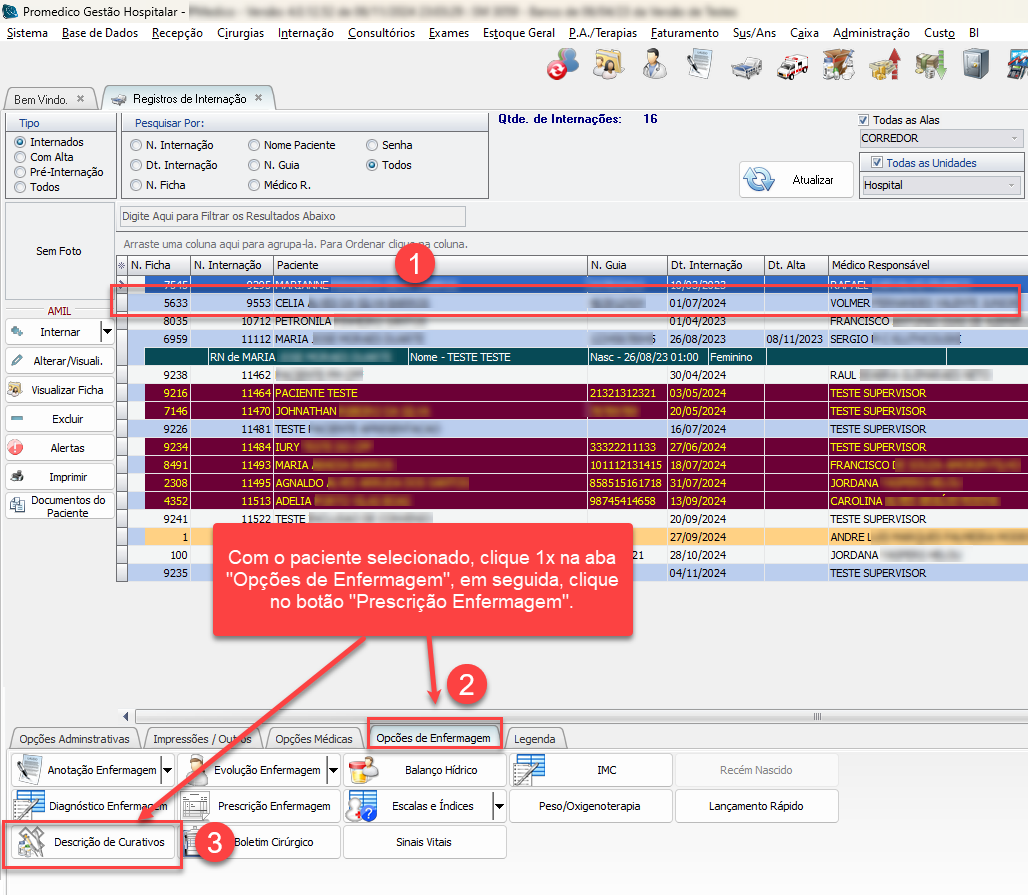The width and height of the screenshot is (1028, 895).
Task: Click the 'Atualizar' refresh button
Action: point(796,180)
